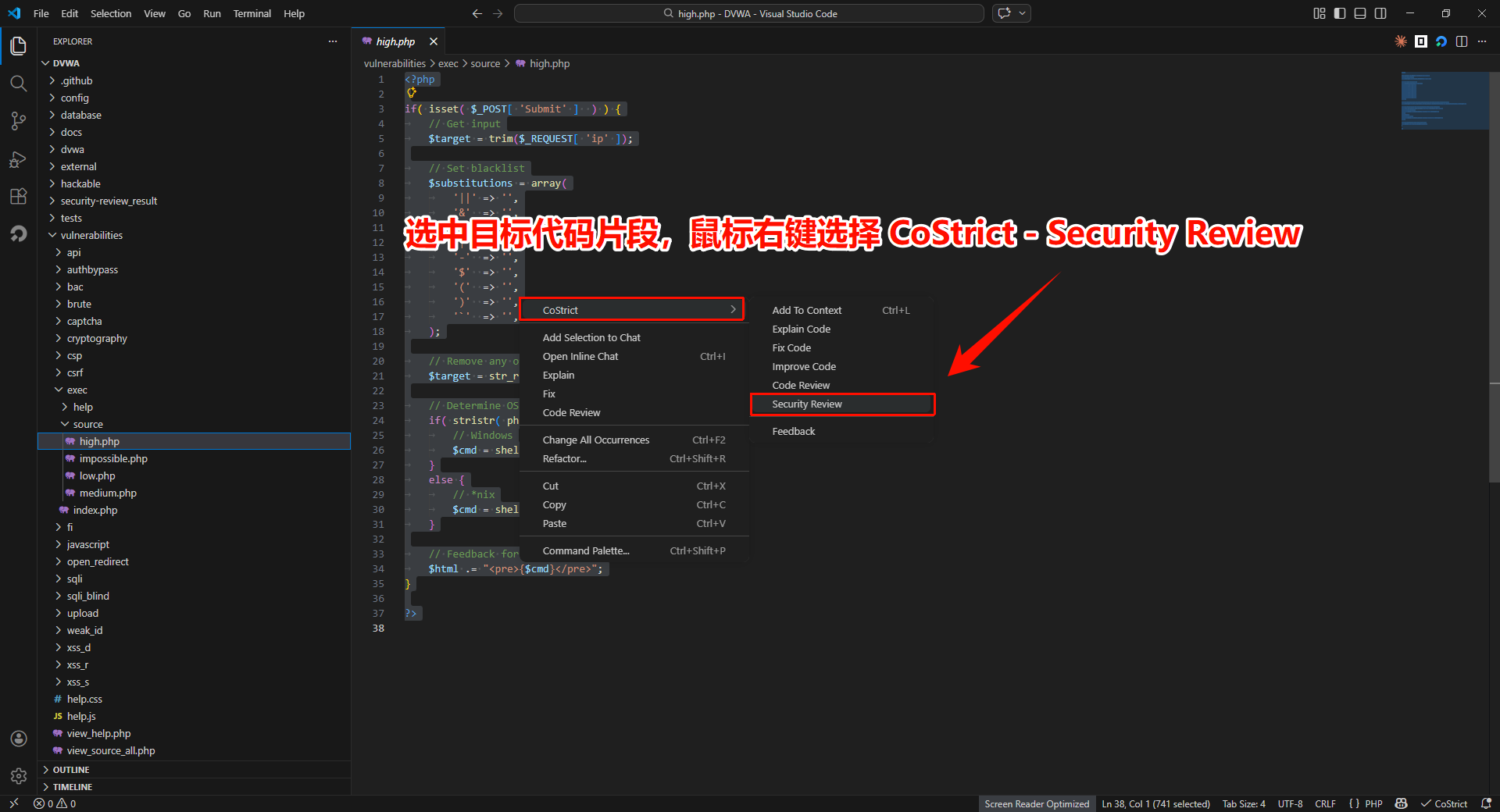The height and width of the screenshot is (812, 1500).
Task: Open the Search view in activity bar
Action: (19, 84)
